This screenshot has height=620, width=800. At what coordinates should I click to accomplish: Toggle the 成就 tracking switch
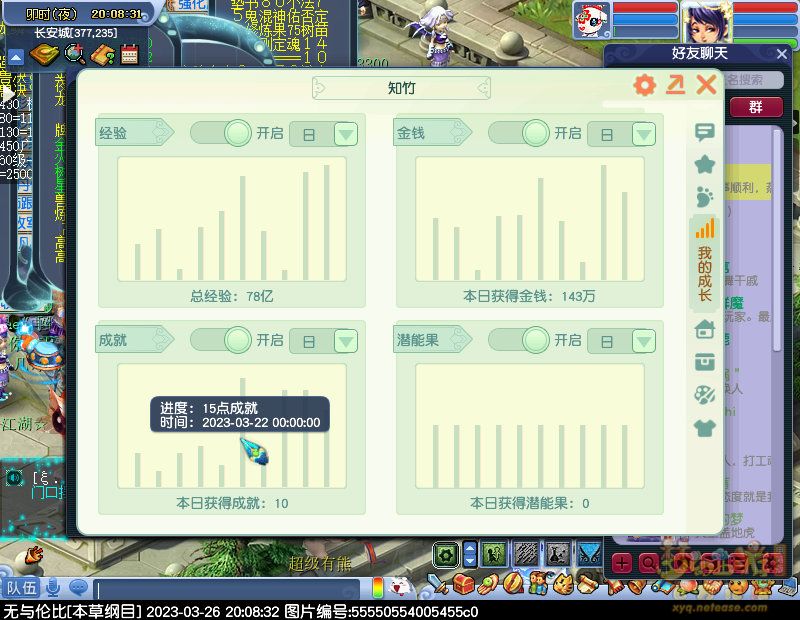click(221, 340)
